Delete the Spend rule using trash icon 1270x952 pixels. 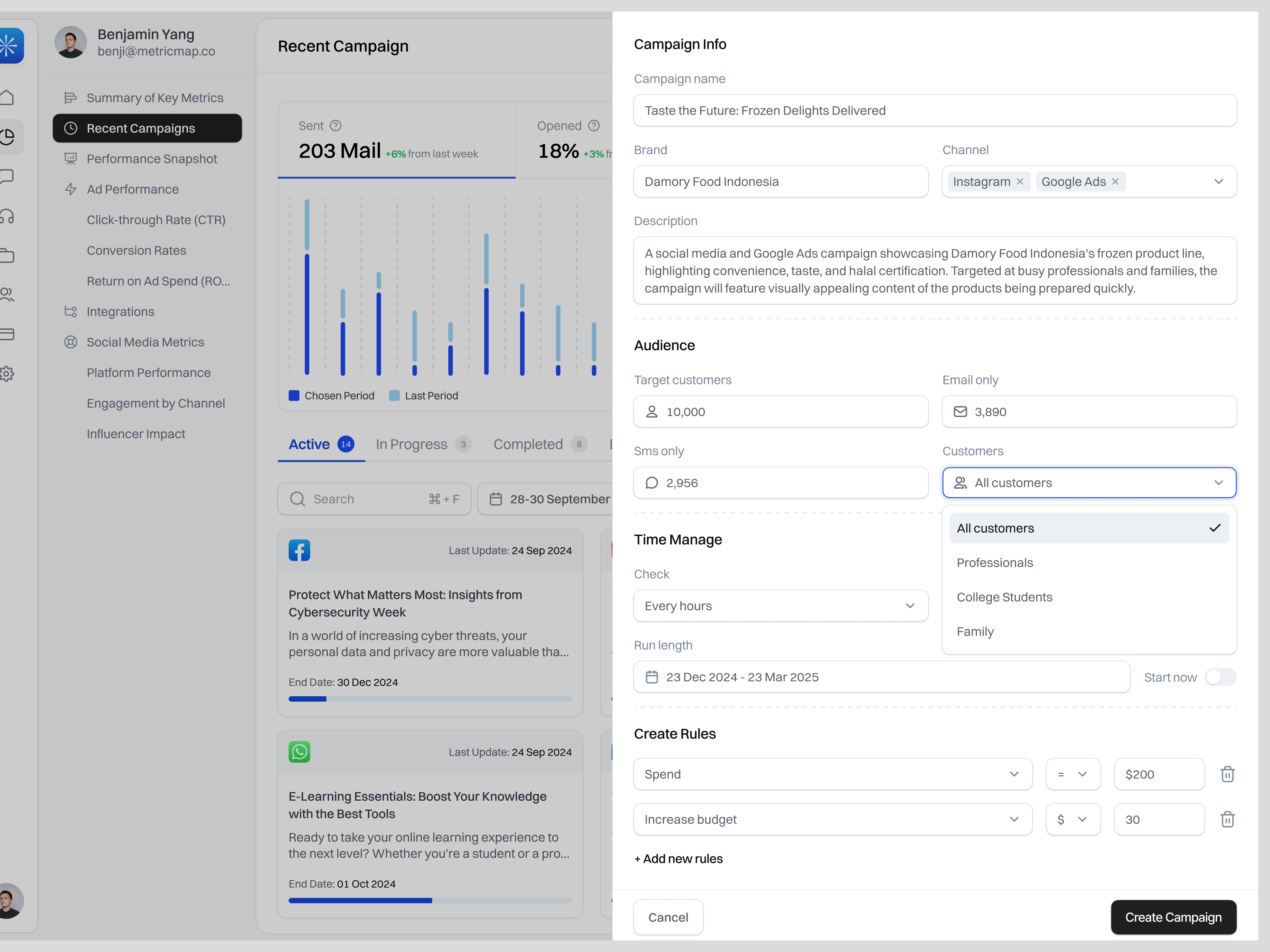[1228, 774]
